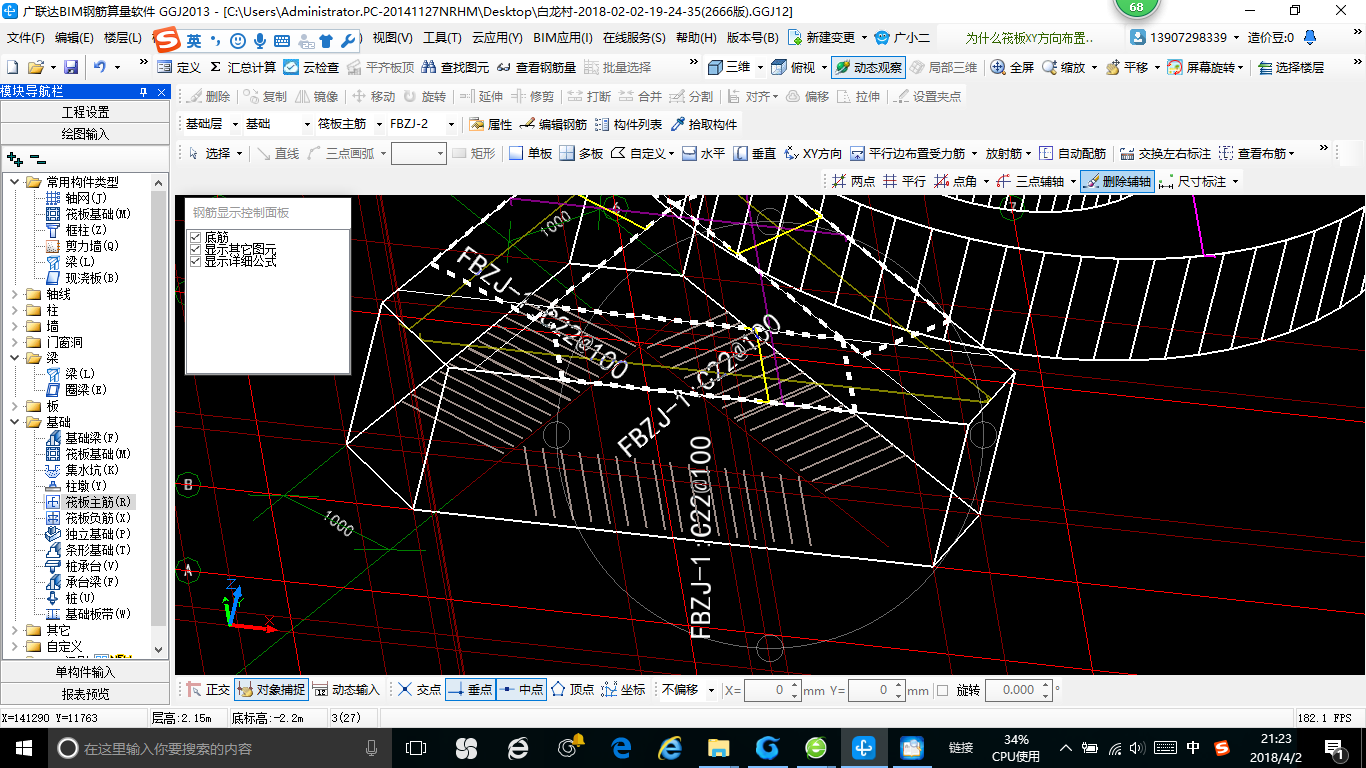Expand the 门窗洞 tree node
Viewport: 1366px width, 768px height.
(x=15, y=342)
